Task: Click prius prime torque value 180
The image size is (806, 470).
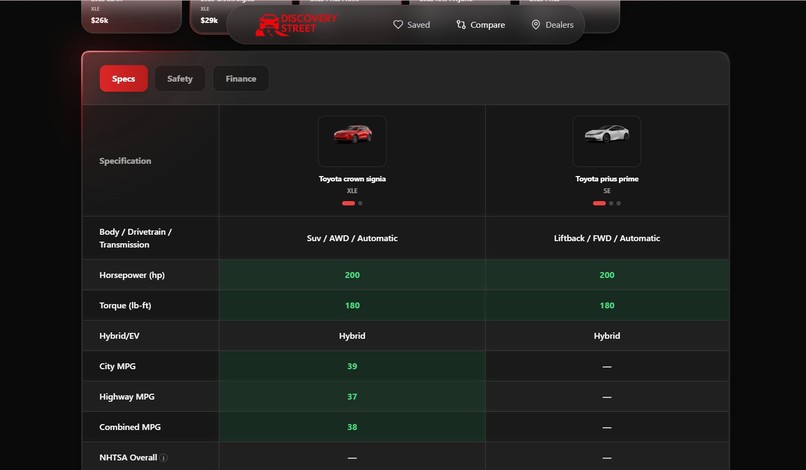Action: tap(607, 305)
